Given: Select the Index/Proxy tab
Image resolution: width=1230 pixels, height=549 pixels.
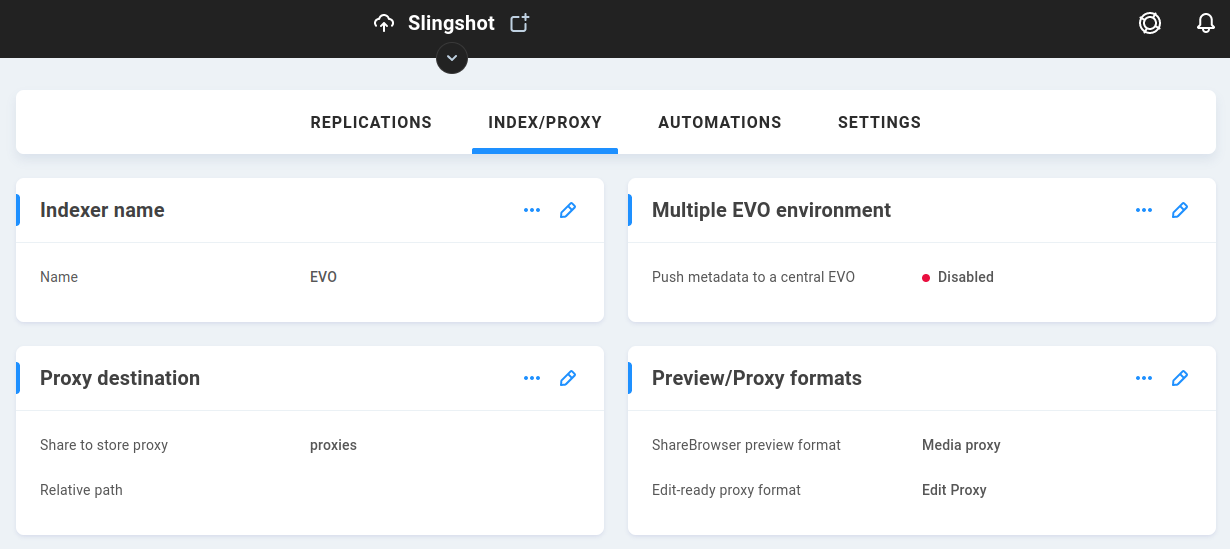Looking at the screenshot, I should pyautogui.click(x=545, y=122).
